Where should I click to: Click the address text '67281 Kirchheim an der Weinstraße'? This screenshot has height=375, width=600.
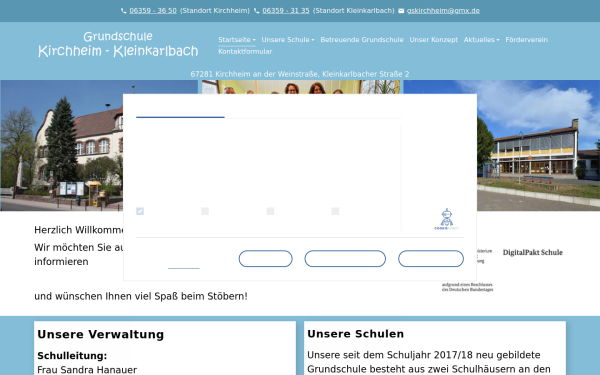(x=255, y=74)
